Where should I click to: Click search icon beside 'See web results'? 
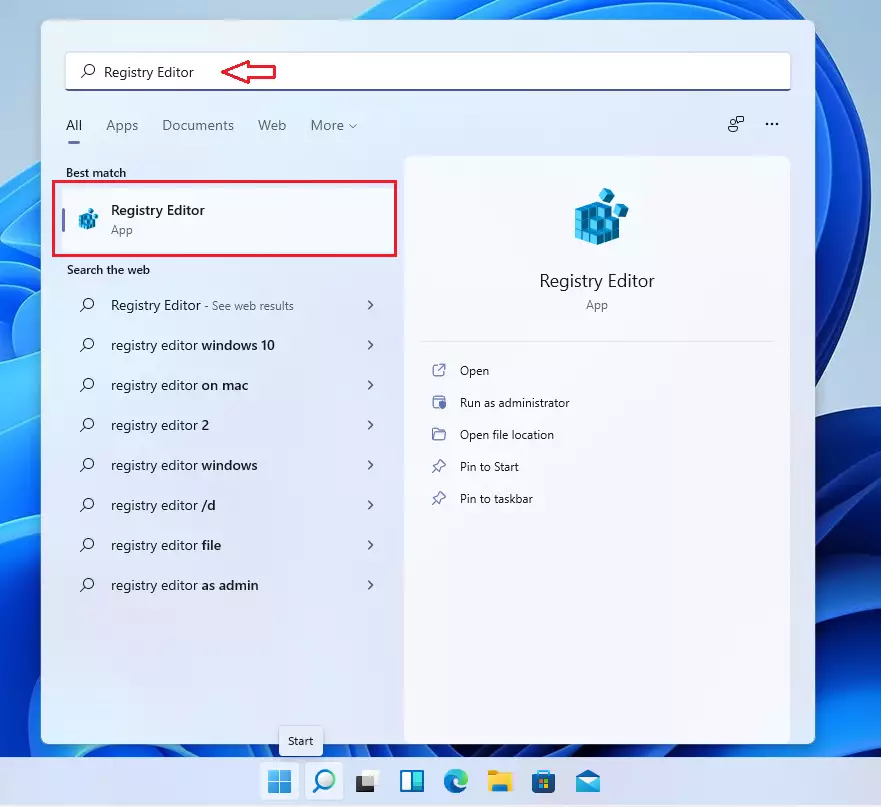[87, 305]
